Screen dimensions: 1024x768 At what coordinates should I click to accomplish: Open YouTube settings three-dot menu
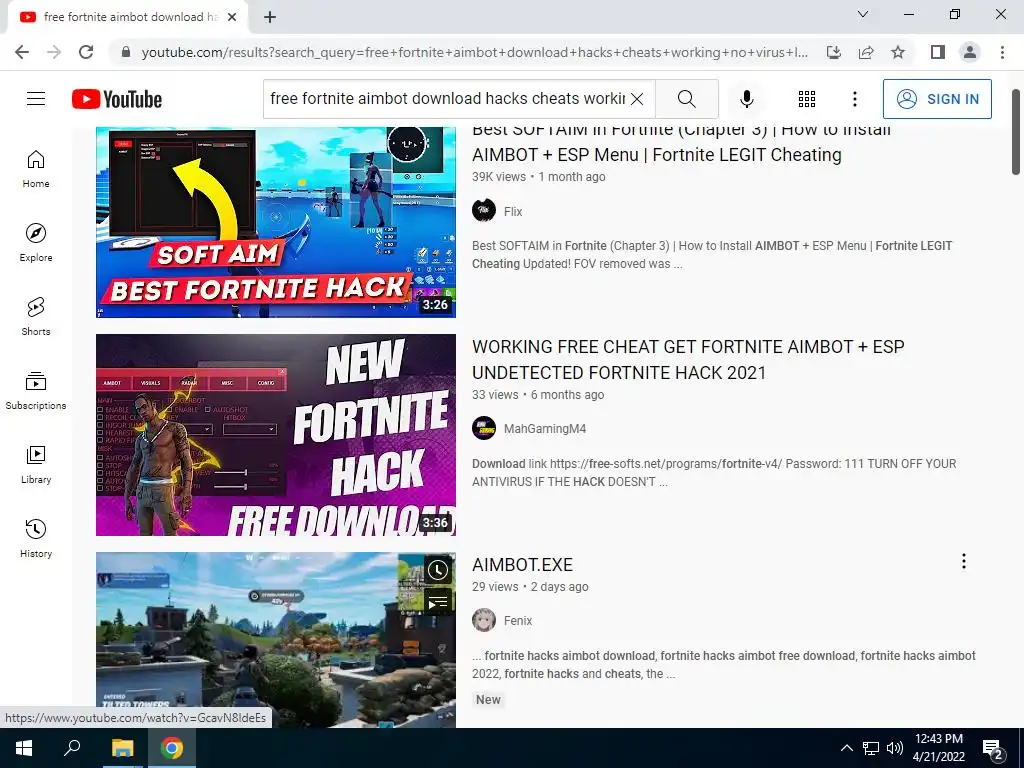point(855,99)
